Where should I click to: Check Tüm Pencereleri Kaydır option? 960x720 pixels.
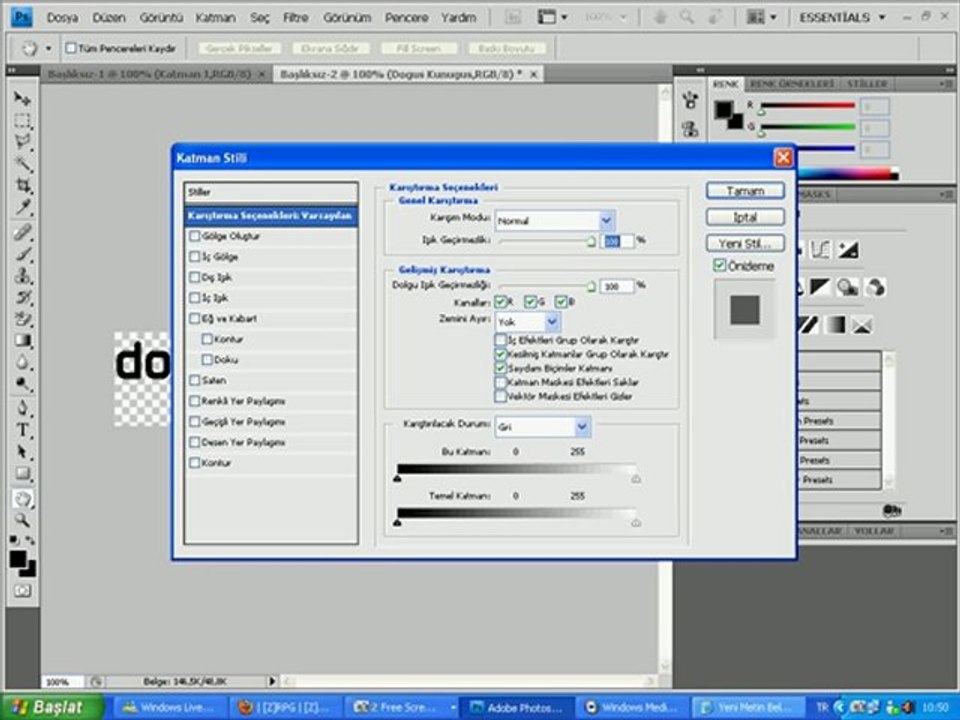click(71, 48)
